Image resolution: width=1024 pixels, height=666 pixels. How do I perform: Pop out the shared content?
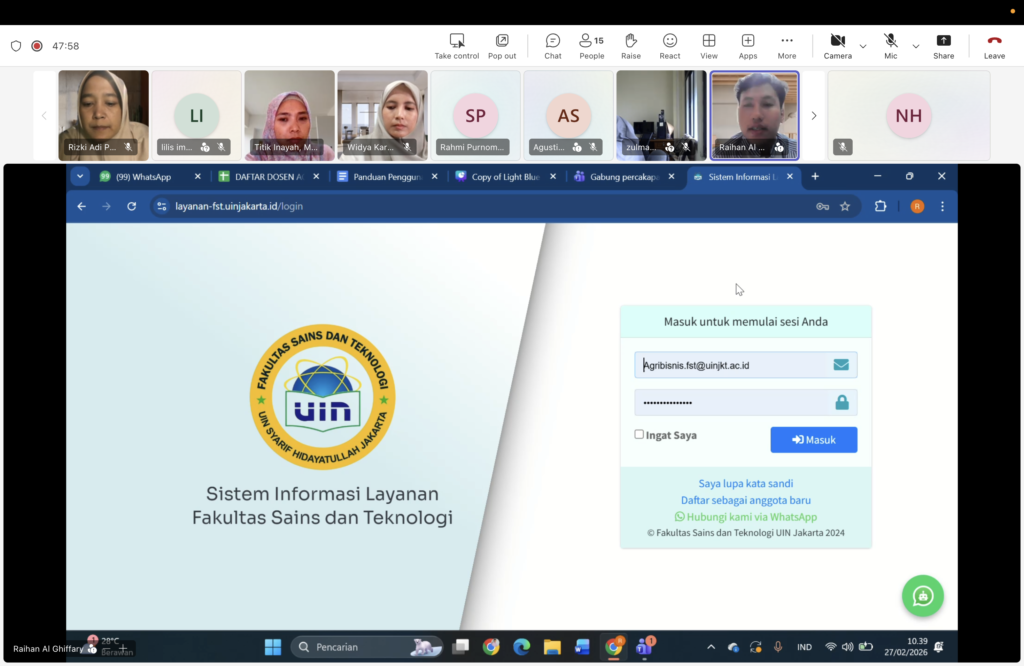(502, 46)
